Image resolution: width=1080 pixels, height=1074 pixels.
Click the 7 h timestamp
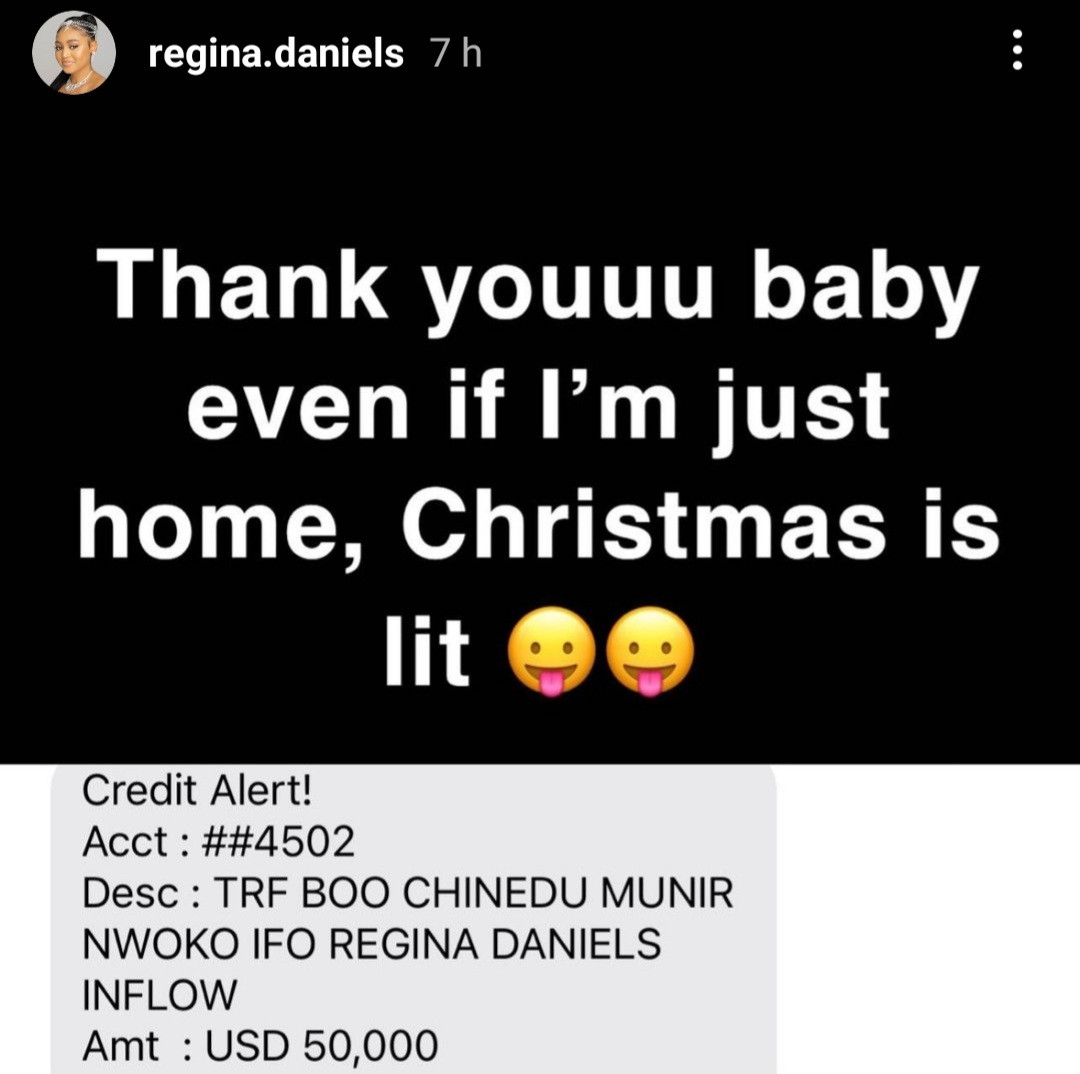[x=456, y=53]
